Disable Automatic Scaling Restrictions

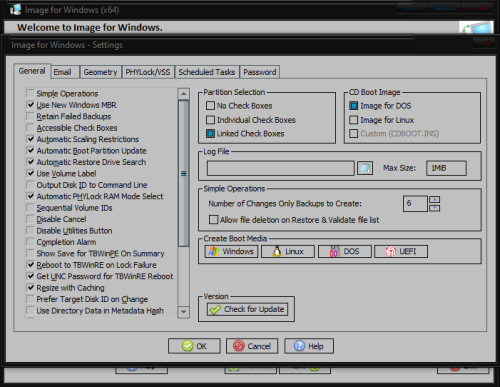(30, 139)
